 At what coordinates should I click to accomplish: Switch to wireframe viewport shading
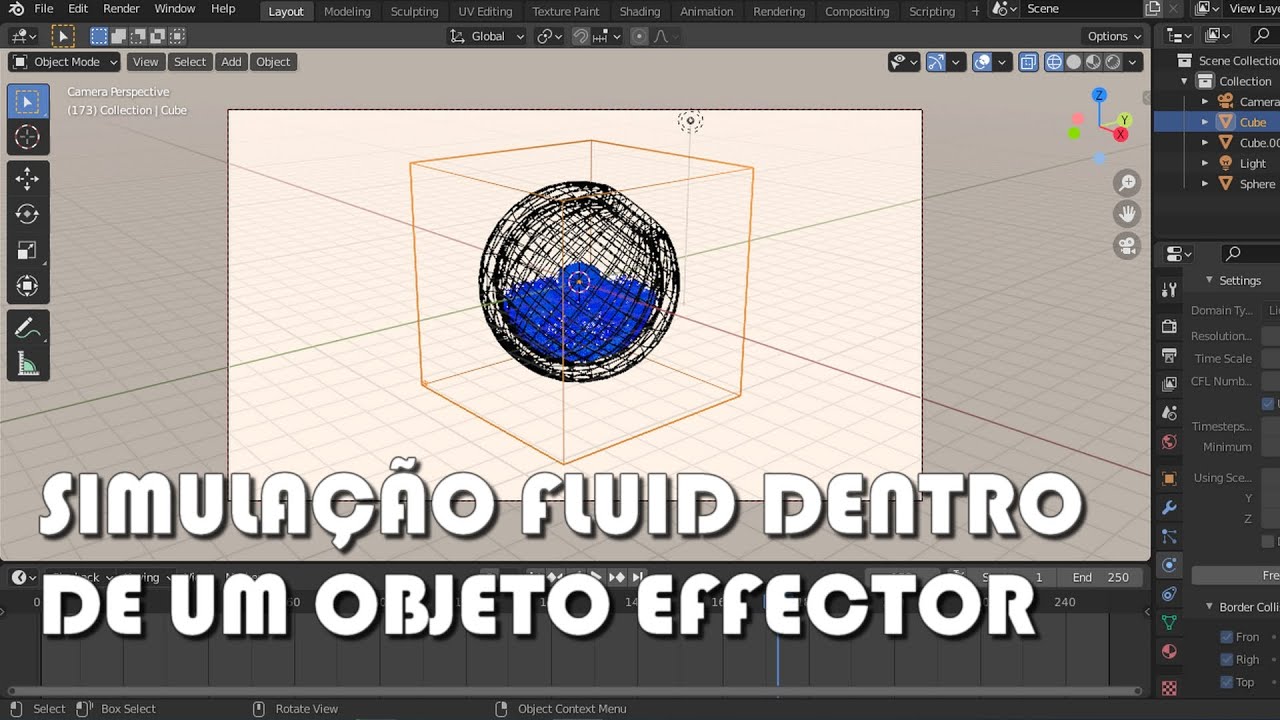click(x=1054, y=62)
